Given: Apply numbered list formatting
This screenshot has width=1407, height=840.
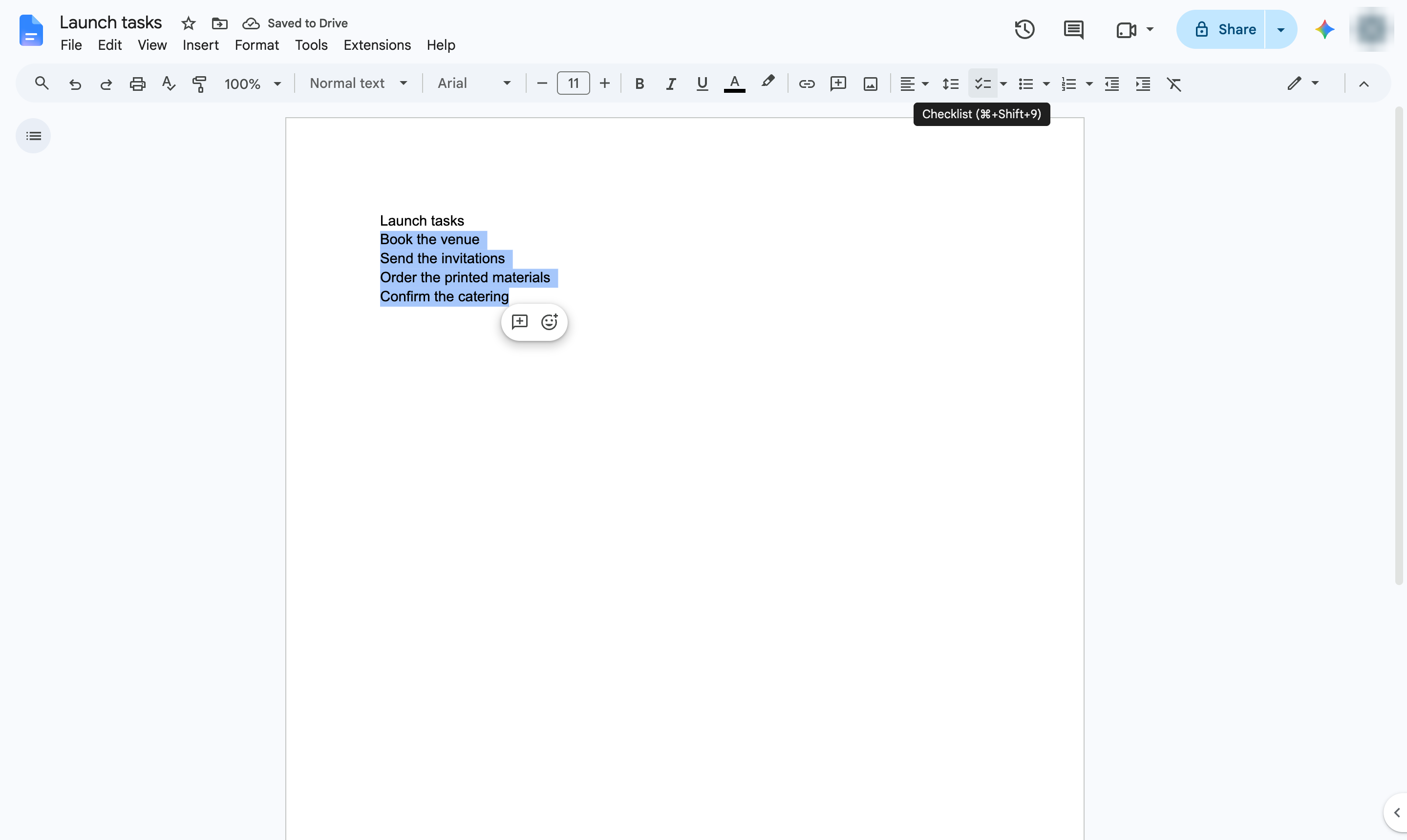Looking at the screenshot, I should click(x=1068, y=84).
